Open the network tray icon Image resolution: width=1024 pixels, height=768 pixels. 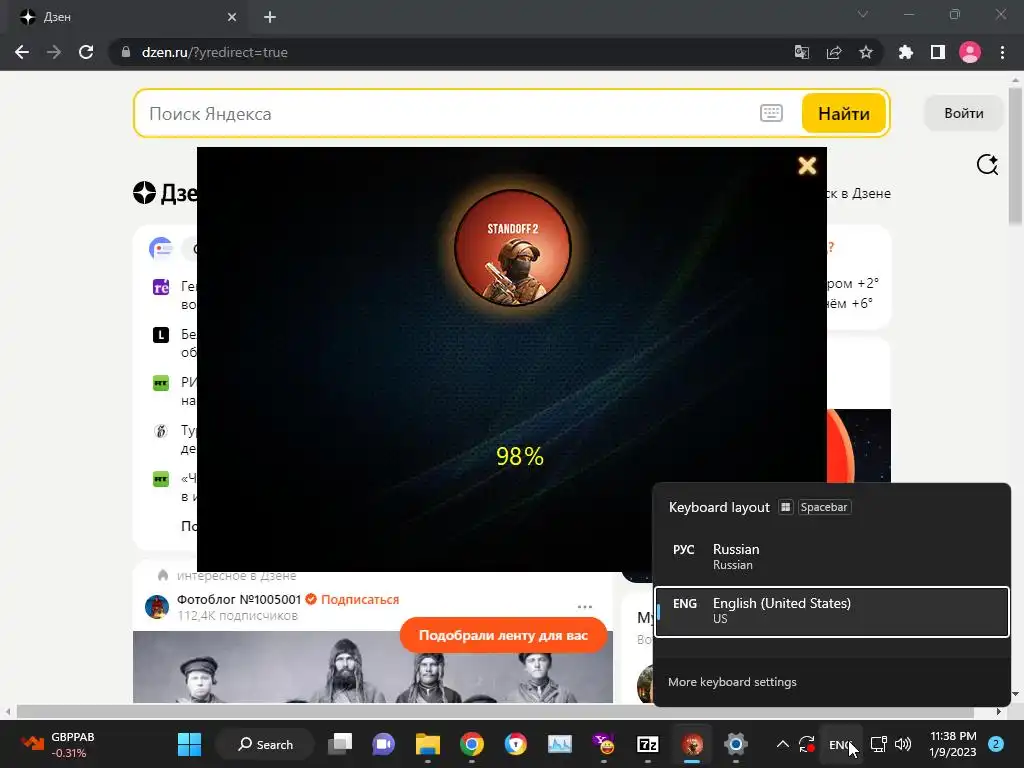point(879,744)
